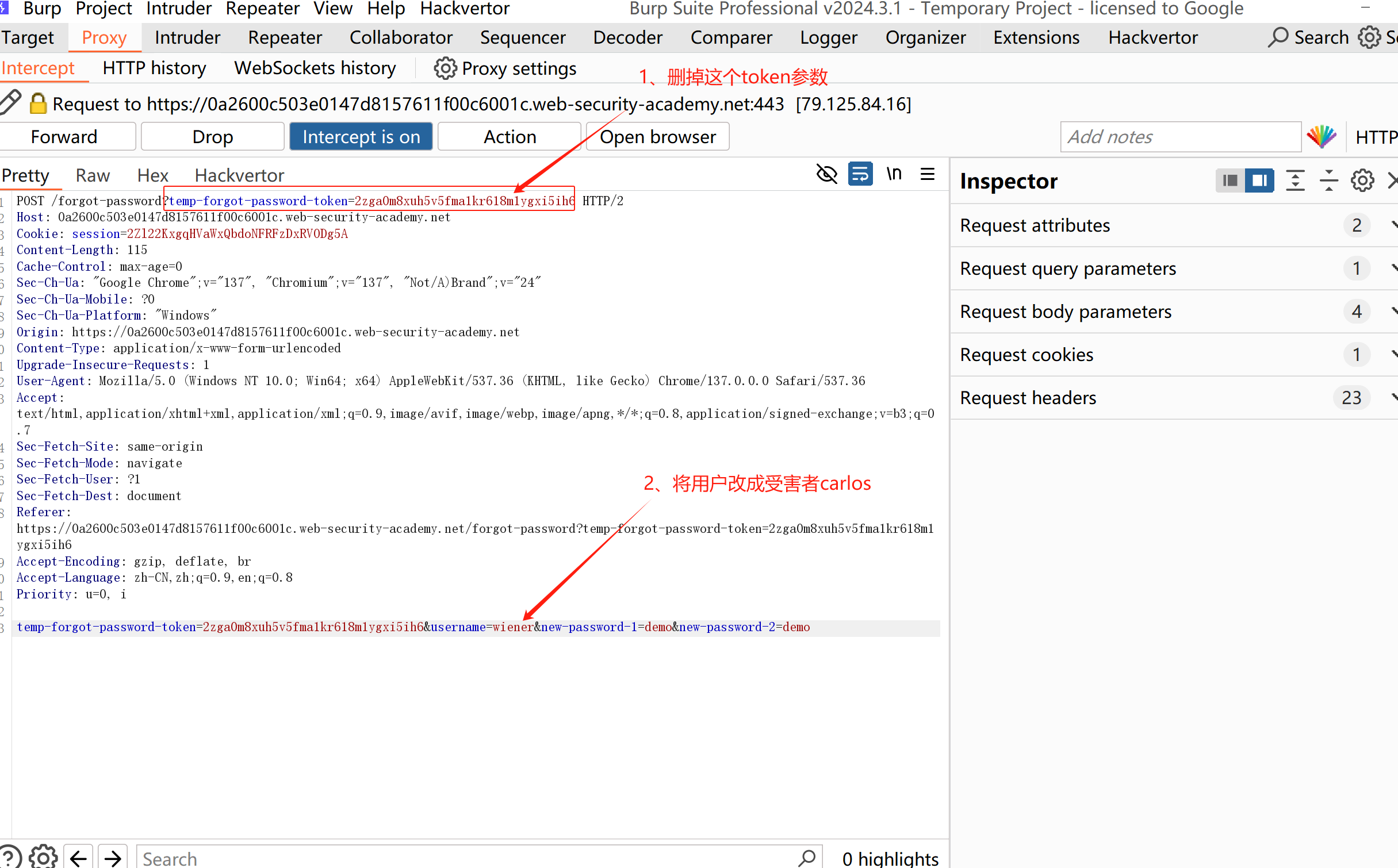Go back with the left arrow icon
The height and width of the screenshot is (868, 1398).
[x=79, y=858]
